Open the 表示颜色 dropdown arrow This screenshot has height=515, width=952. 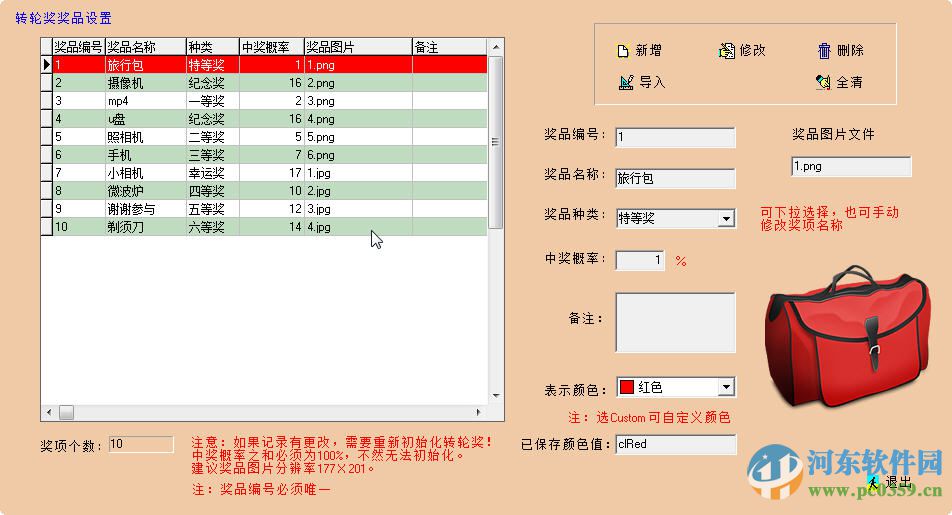(x=726, y=387)
